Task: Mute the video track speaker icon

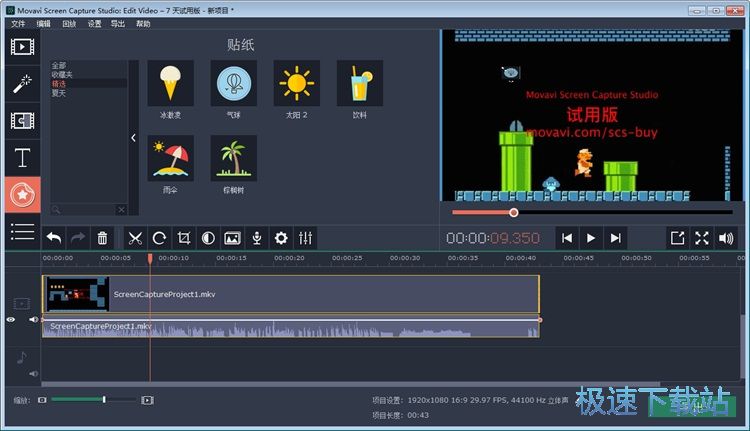Action: coord(33,320)
